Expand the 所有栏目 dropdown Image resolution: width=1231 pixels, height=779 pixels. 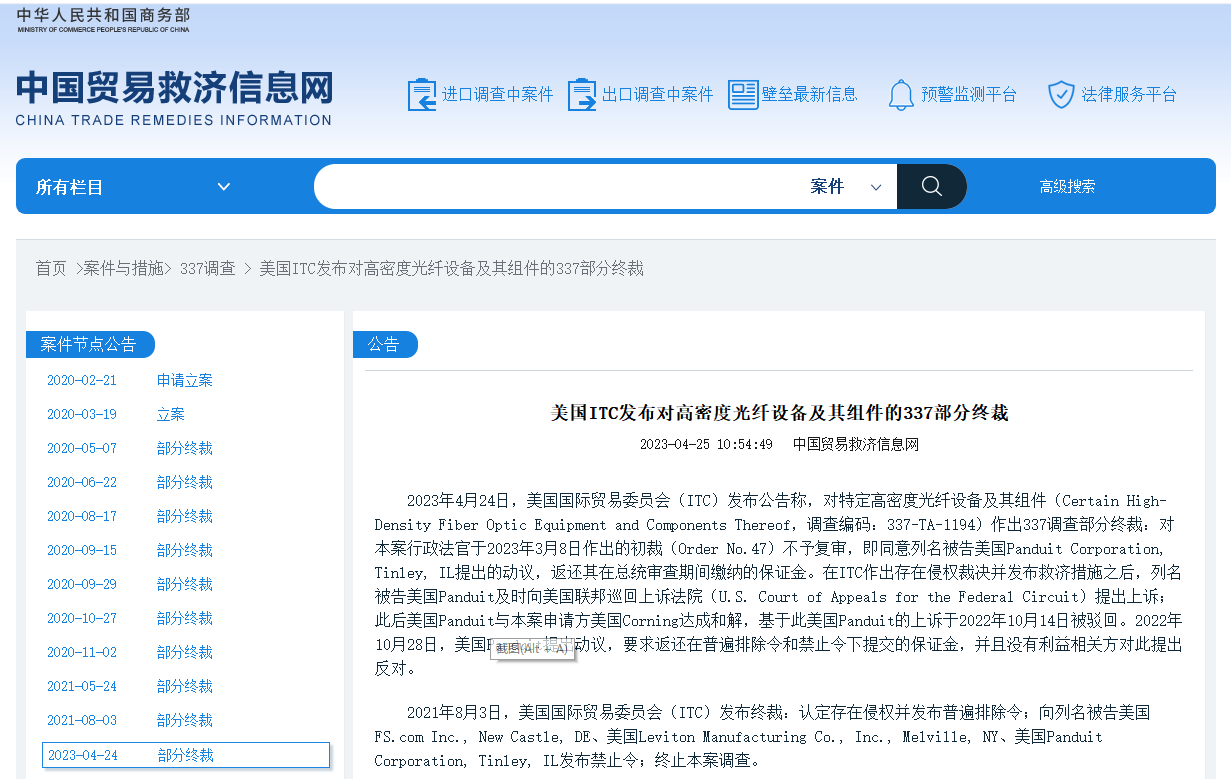tap(133, 187)
